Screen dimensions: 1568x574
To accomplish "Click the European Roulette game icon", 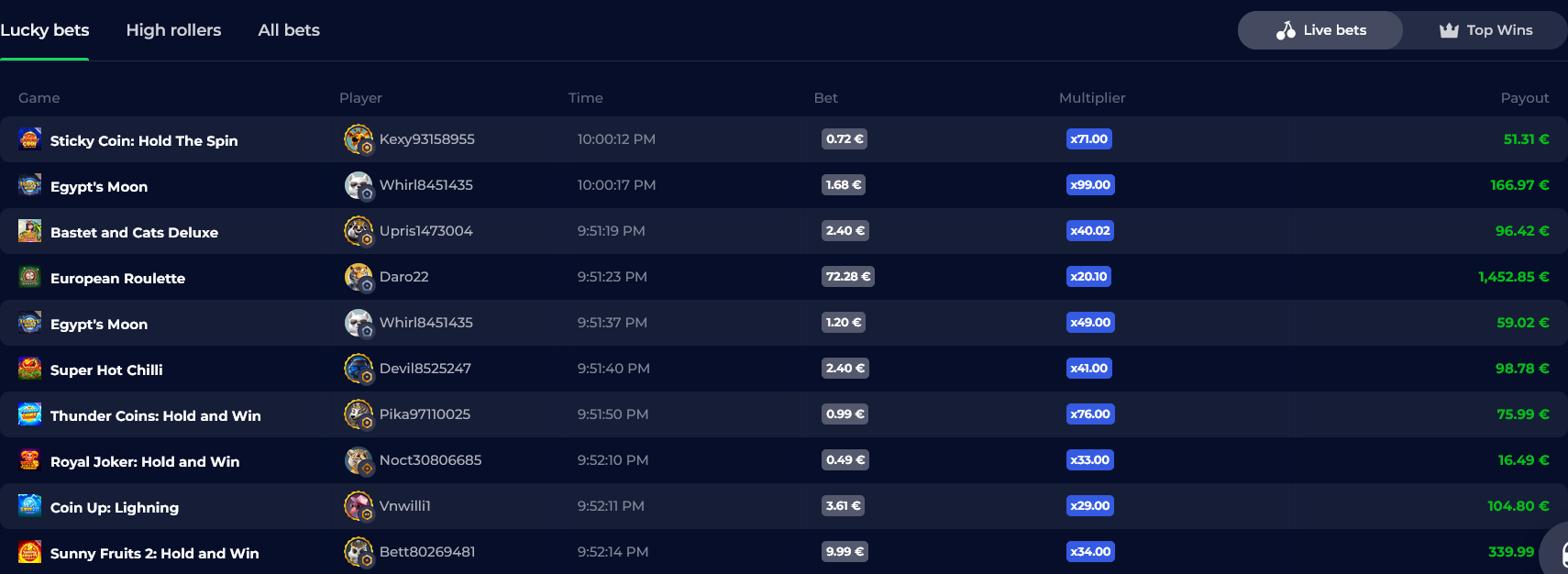I will [29, 277].
